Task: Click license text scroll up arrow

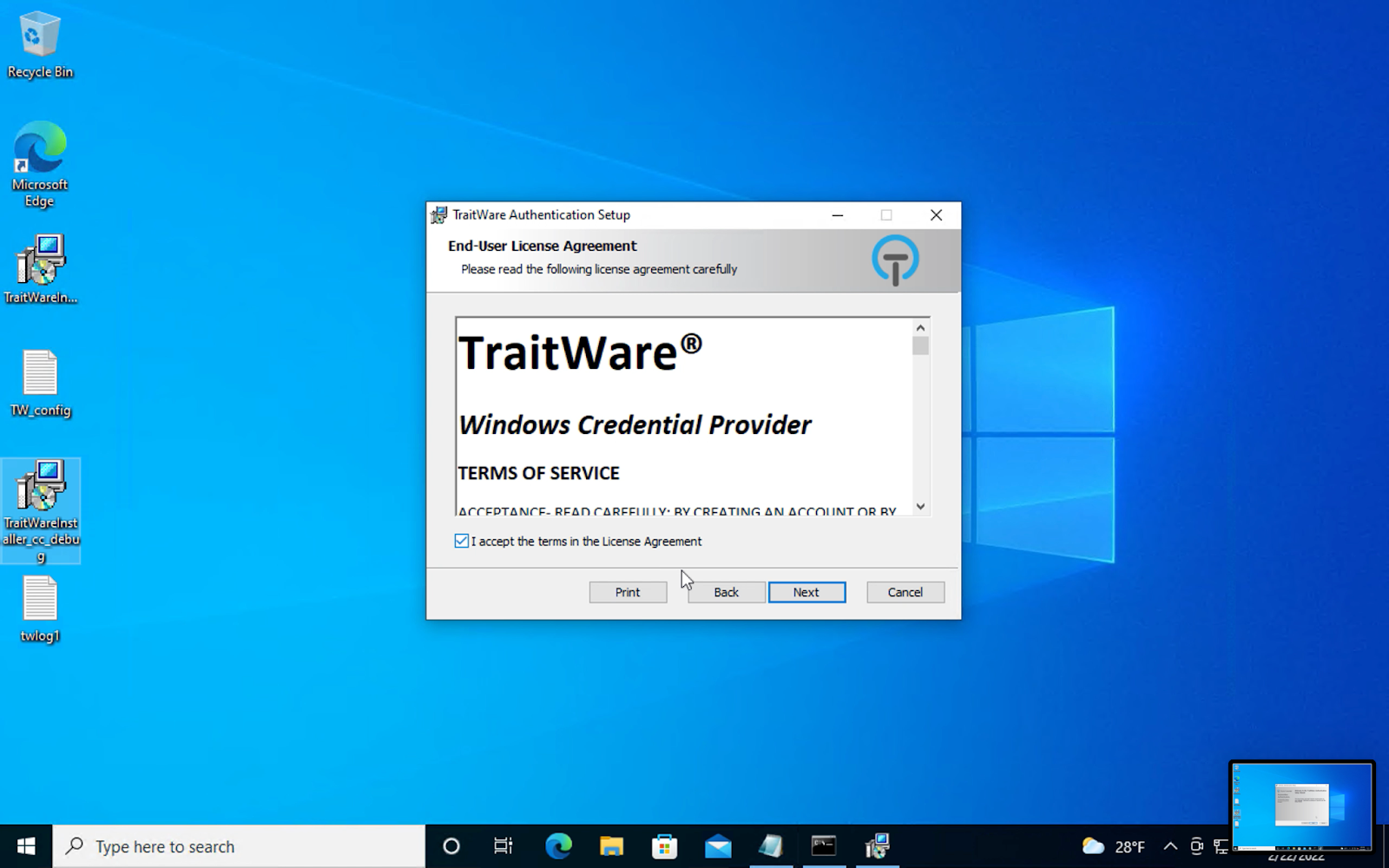Action: pyautogui.click(x=920, y=328)
